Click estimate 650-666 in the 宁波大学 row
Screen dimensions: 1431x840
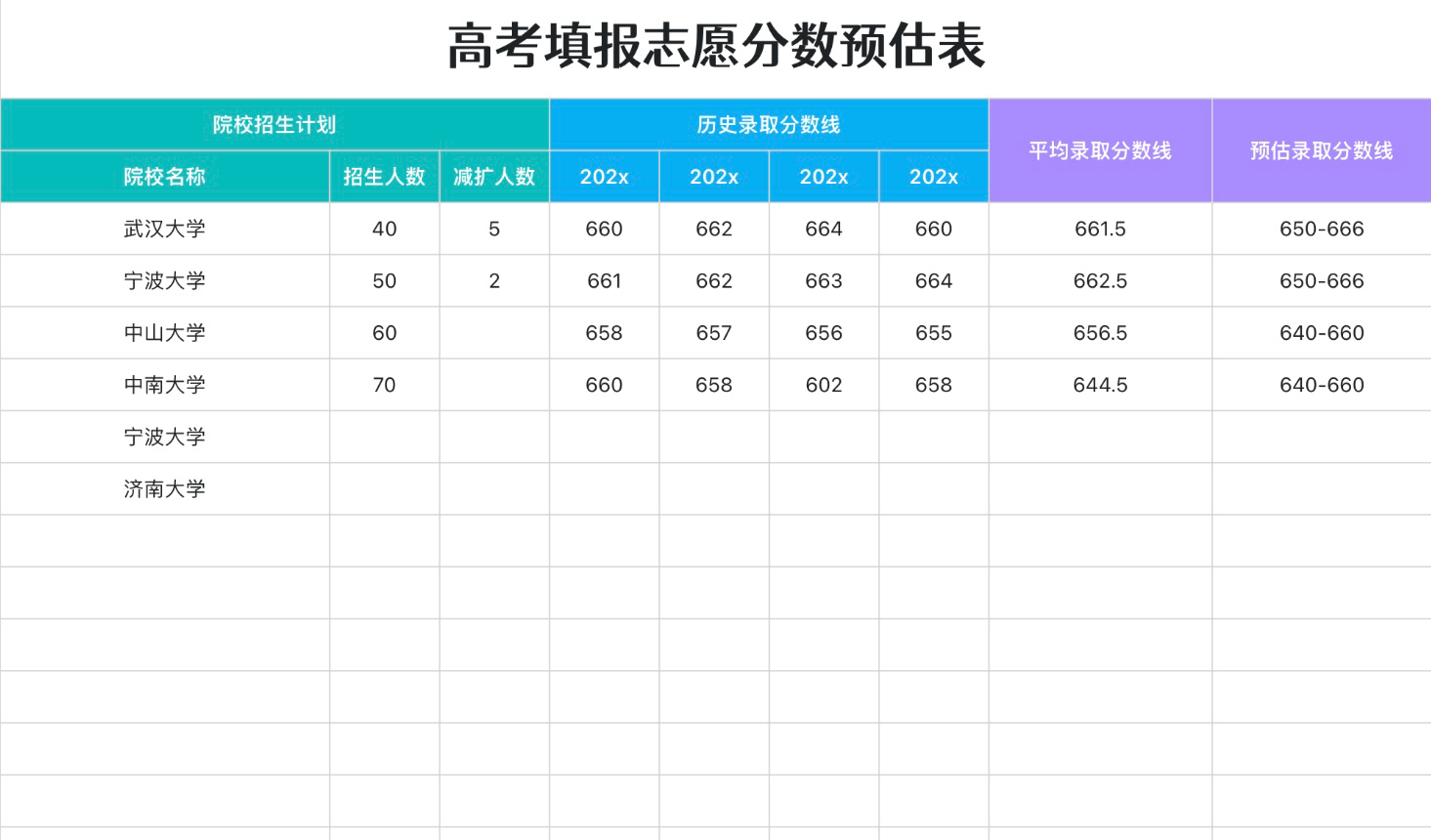pyautogui.click(x=1322, y=281)
